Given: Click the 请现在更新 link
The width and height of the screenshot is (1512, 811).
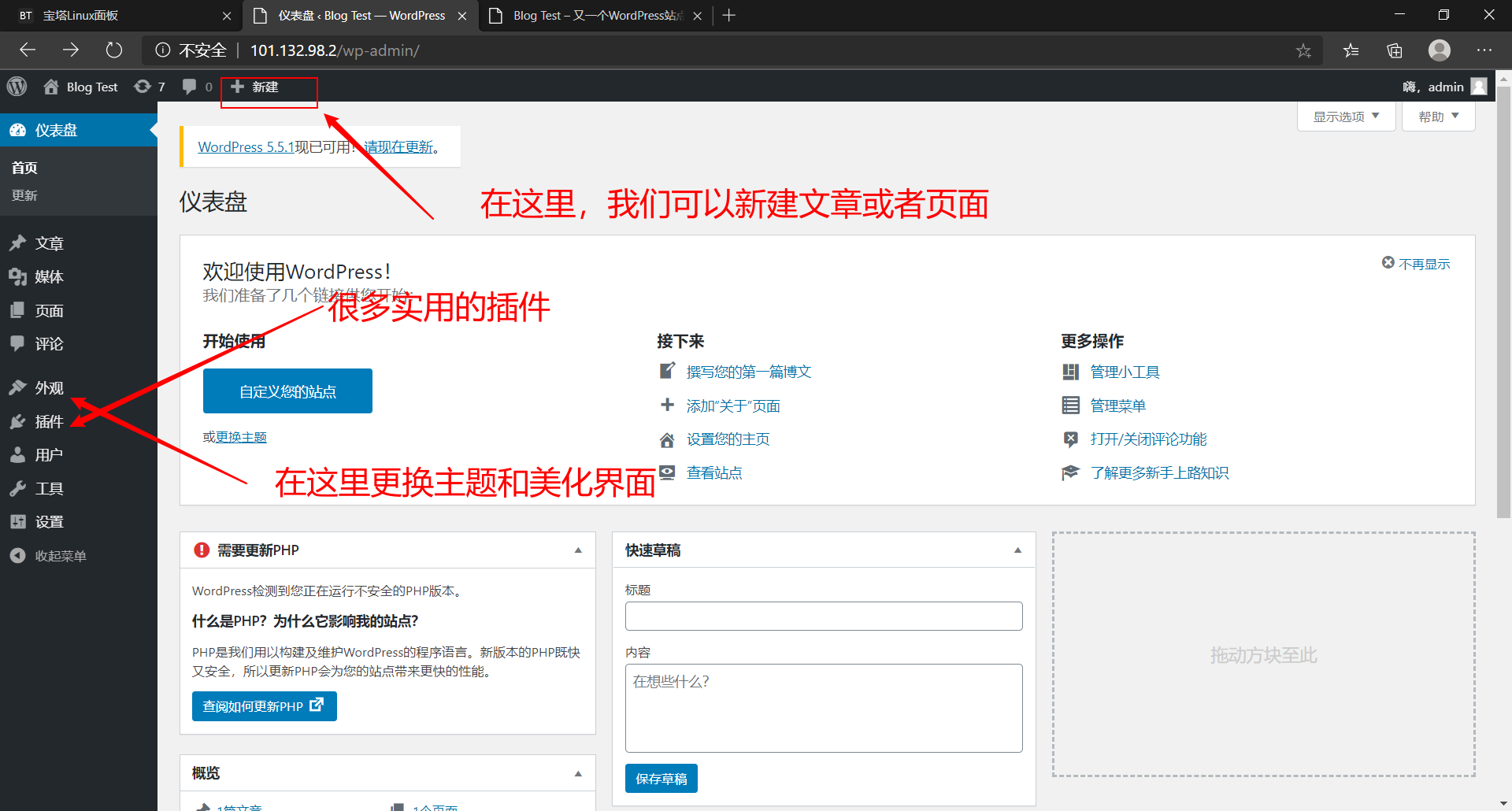Looking at the screenshot, I should tap(398, 146).
